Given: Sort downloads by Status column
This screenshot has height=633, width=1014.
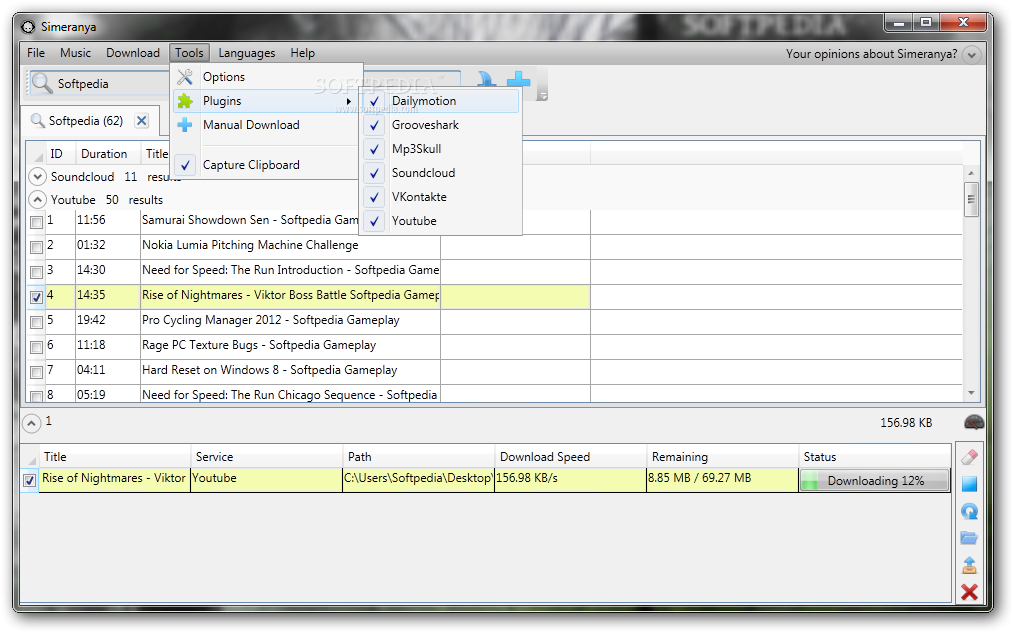Looking at the screenshot, I should [x=874, y=456].
